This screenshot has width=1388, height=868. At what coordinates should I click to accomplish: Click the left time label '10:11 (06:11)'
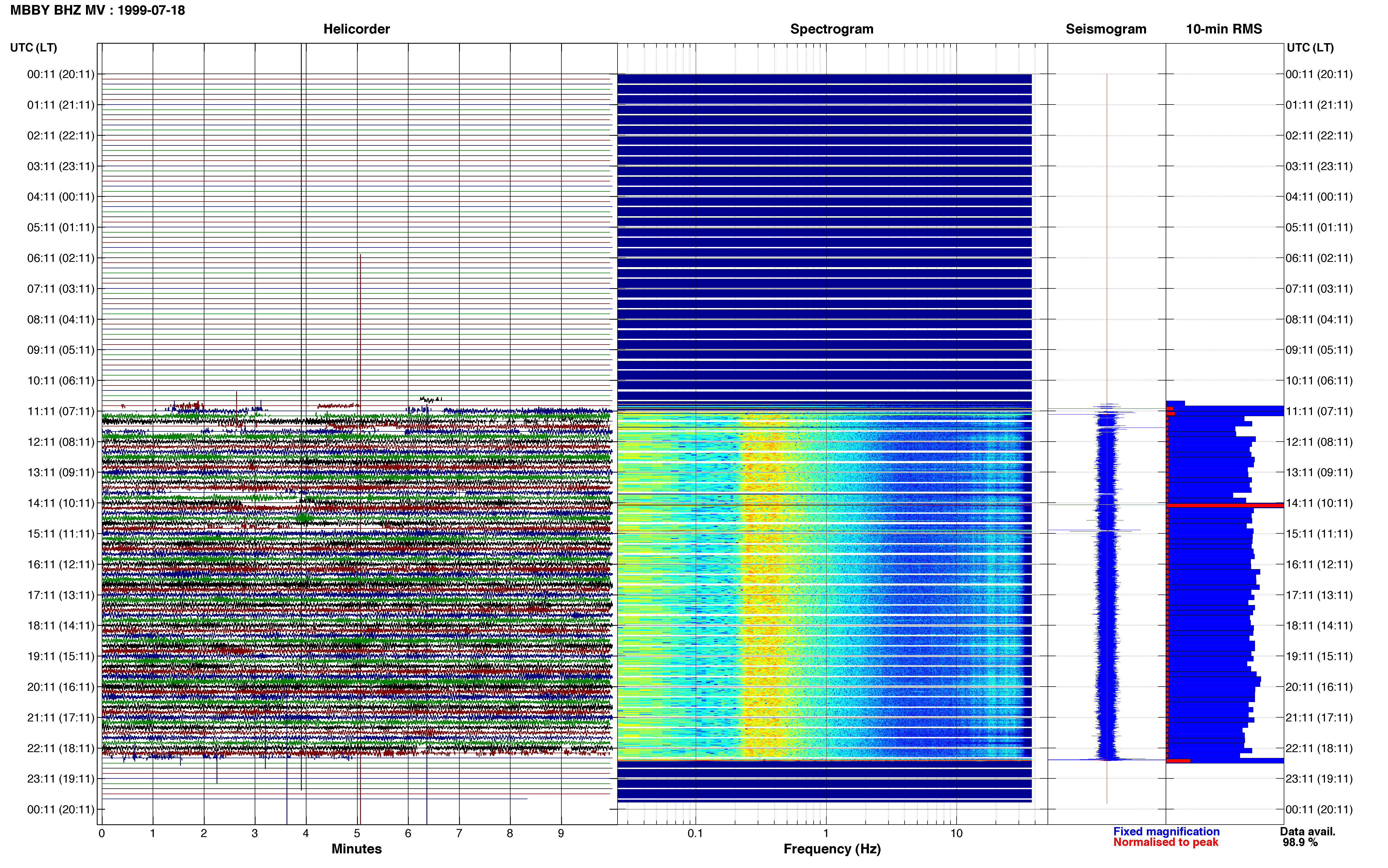click(61, 380)
